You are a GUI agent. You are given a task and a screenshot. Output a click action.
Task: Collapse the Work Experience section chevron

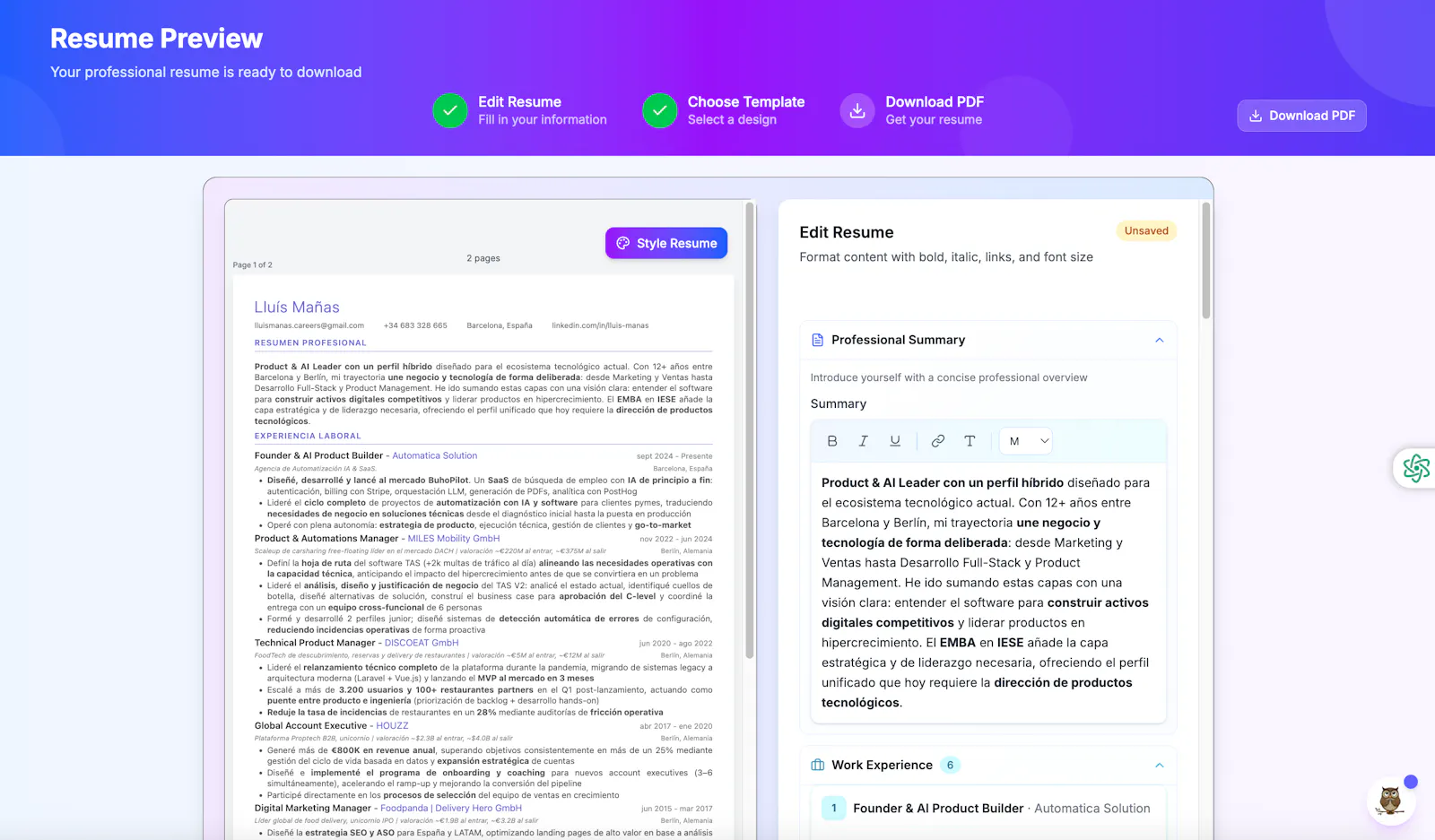coord(1159,765)
